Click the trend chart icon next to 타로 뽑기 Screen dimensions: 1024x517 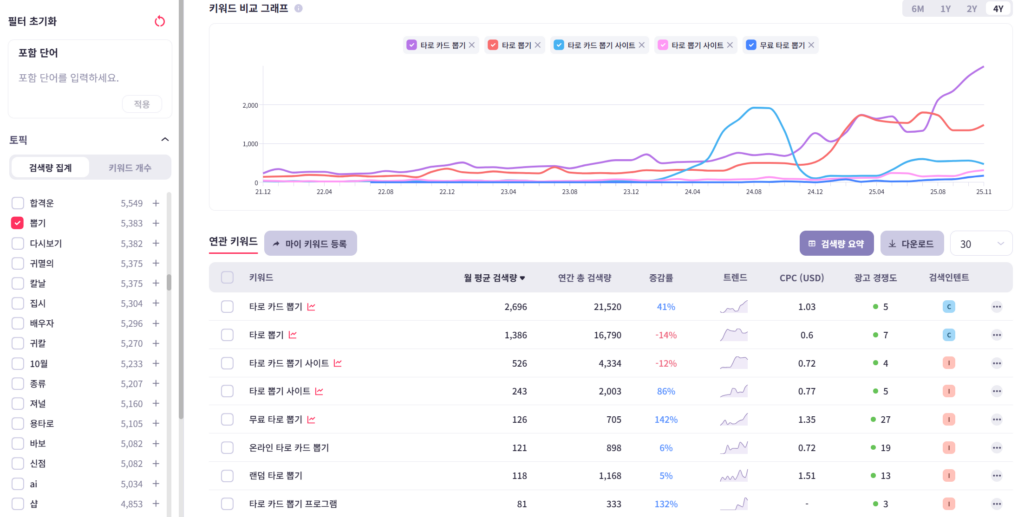[293, 335]
